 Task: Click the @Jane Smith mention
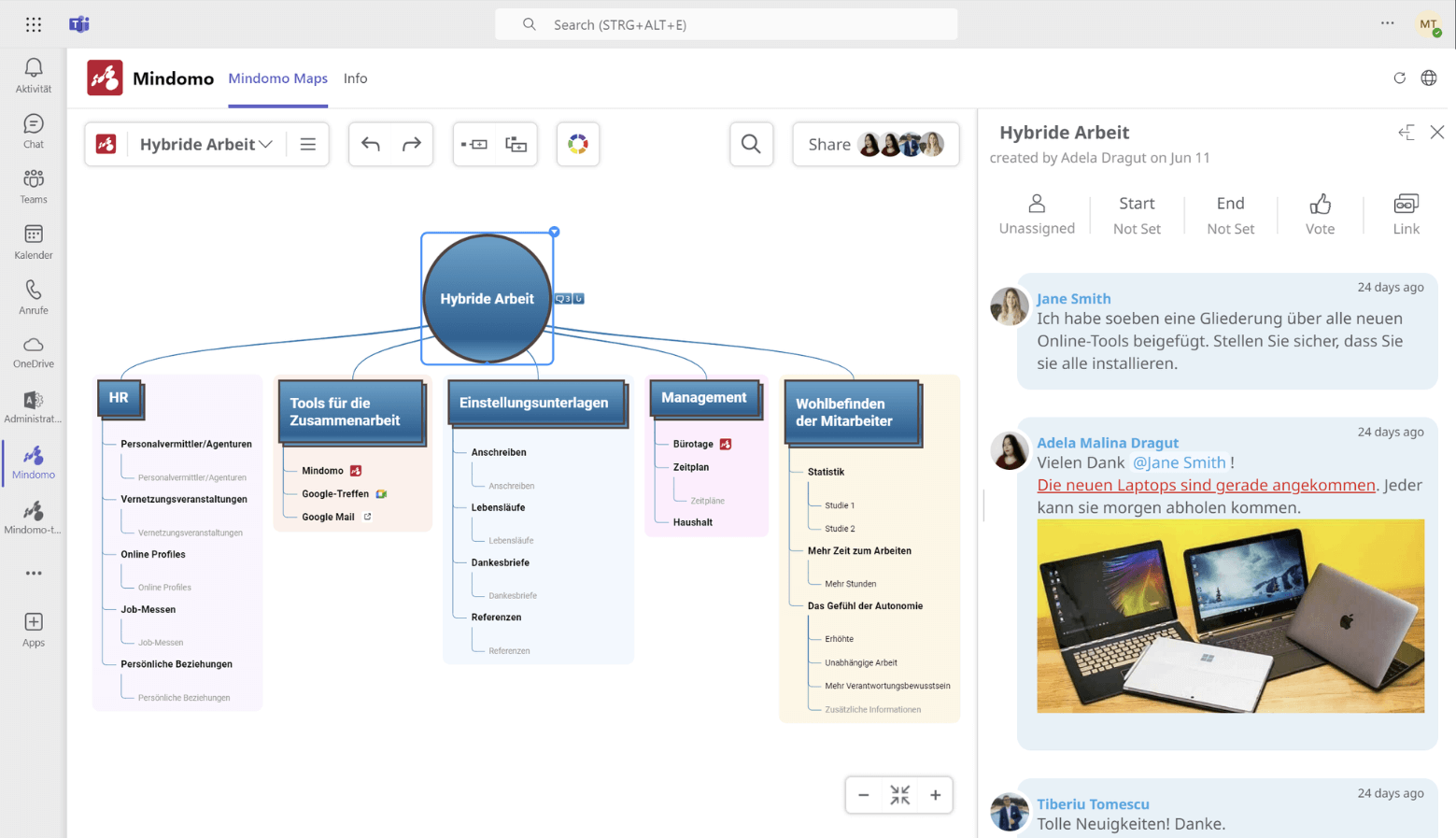pyautogui.click(x=1179, y=462)
